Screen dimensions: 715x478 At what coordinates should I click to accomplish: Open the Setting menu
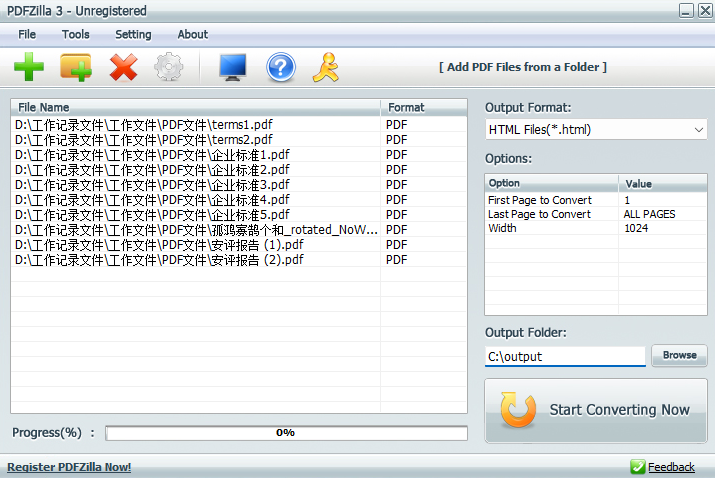[x=133, y=34]
